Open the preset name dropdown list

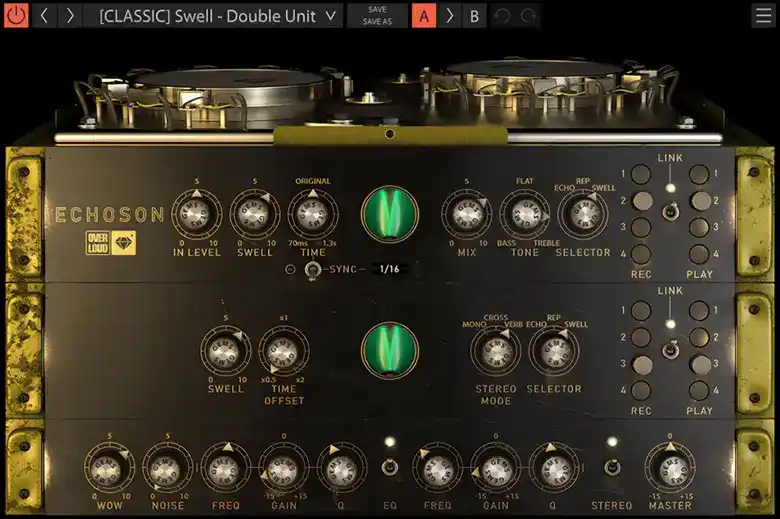(x=213, y=15)
